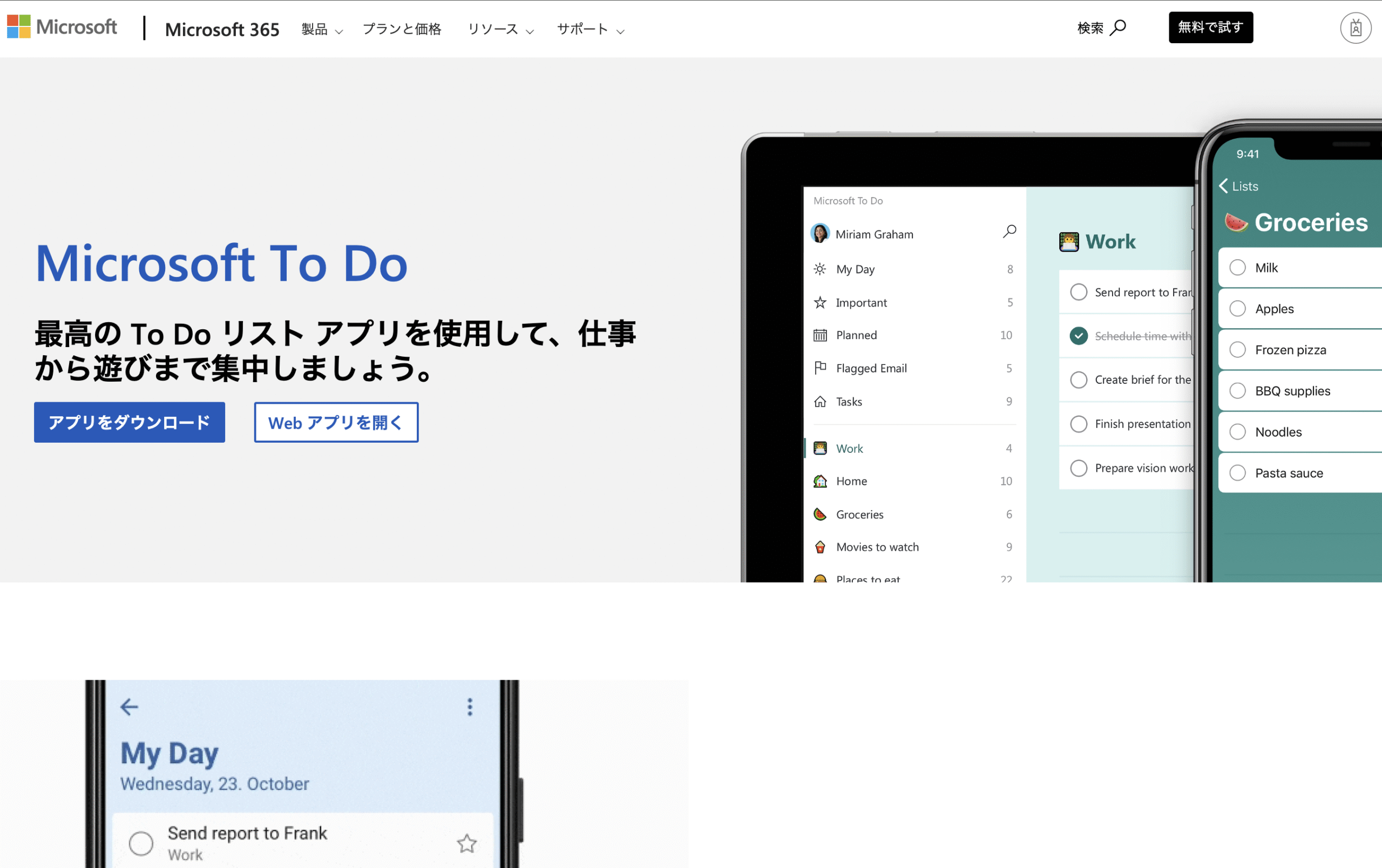Click Miriam Graham profile avatar
The image size is (1382, 868).
(x=819, y=234)
